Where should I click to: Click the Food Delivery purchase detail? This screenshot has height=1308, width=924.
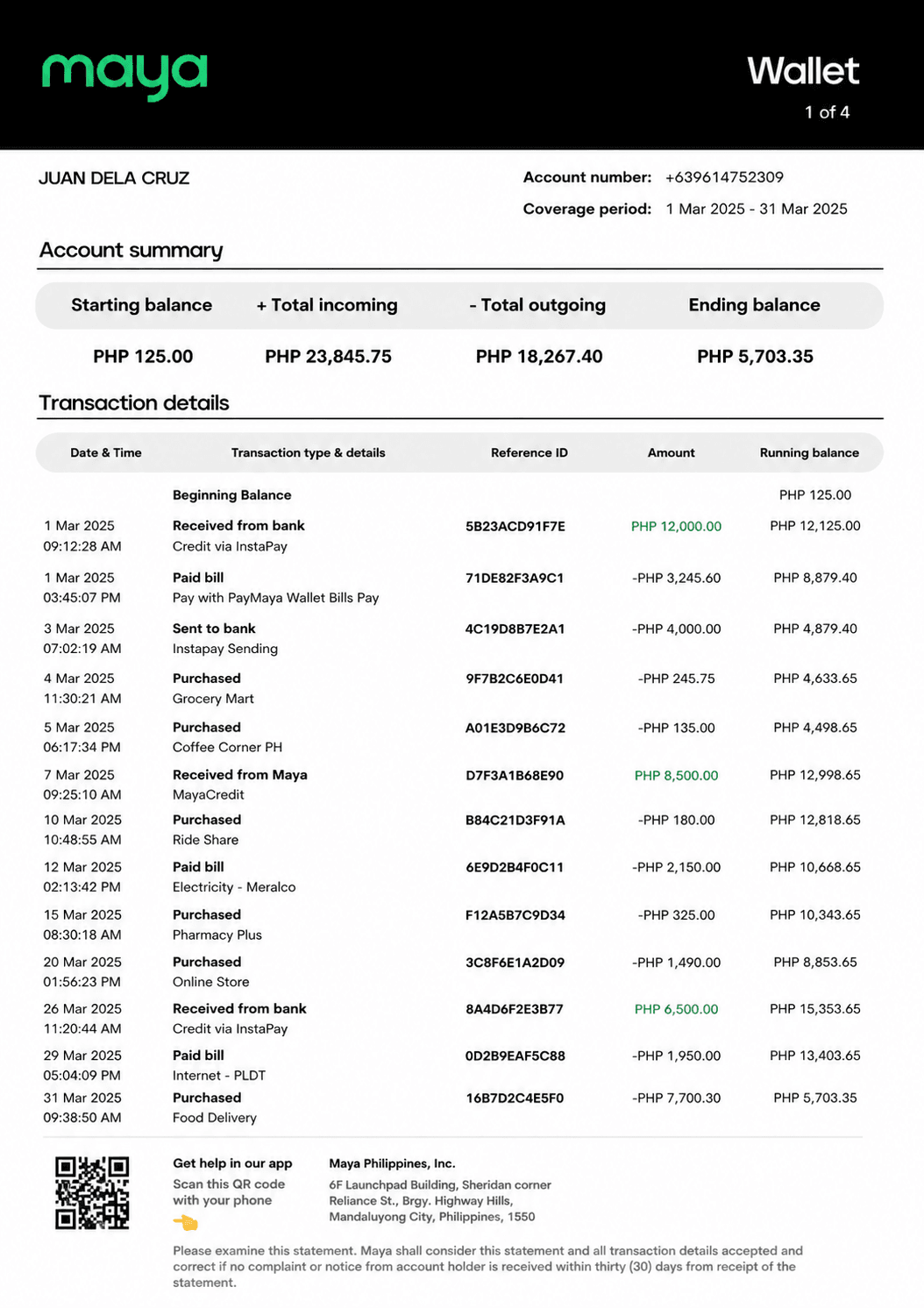(215, 1118)
